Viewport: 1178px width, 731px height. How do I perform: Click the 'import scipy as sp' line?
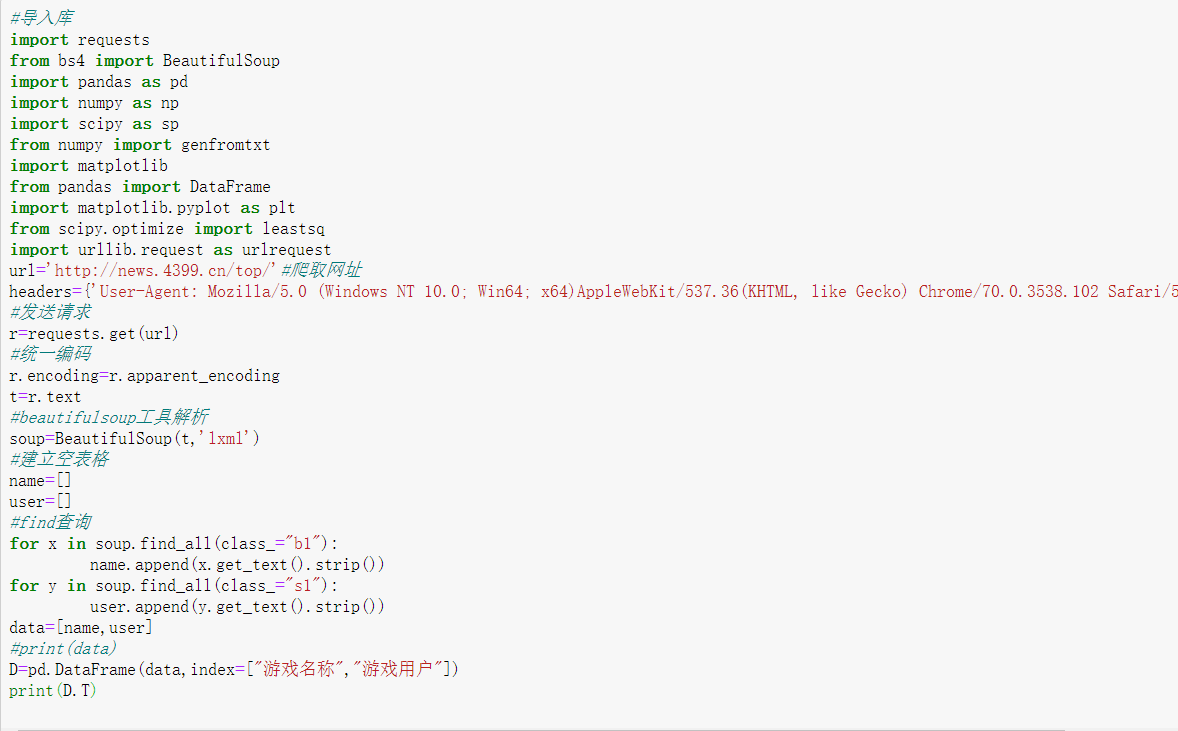(x=94, y=124)
